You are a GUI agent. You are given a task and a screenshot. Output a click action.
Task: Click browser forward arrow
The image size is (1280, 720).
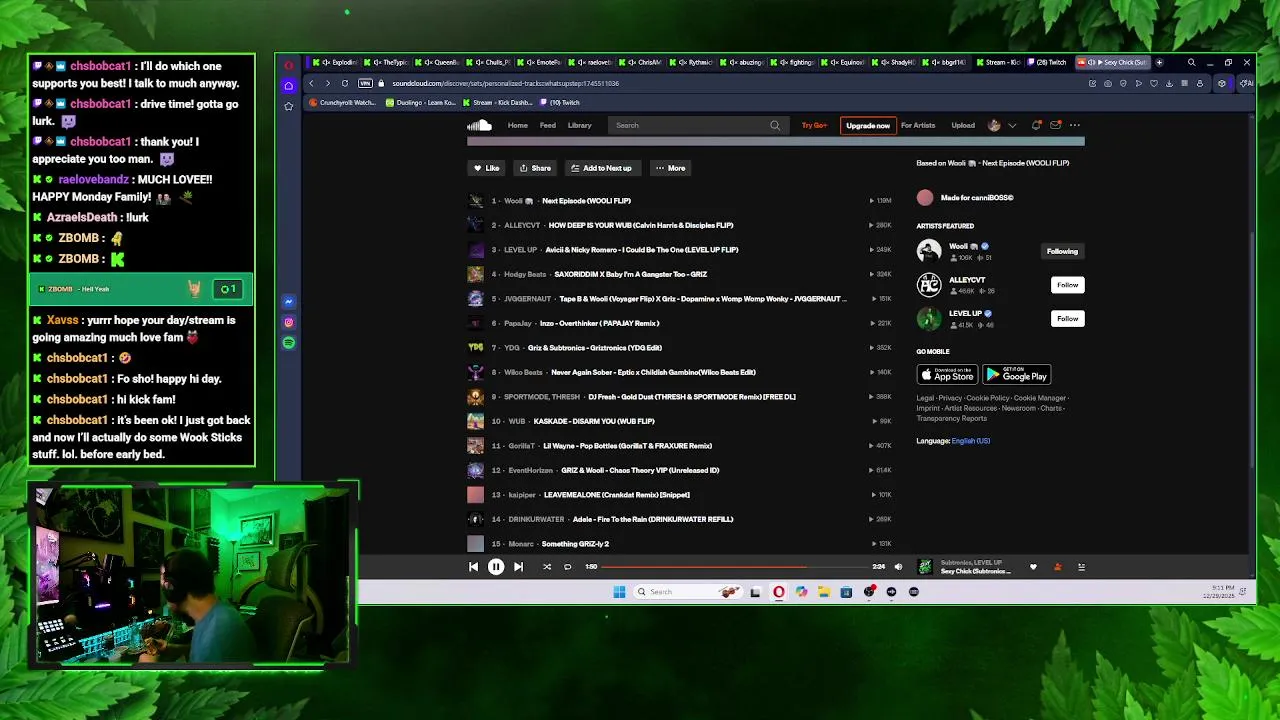[327, 83]
